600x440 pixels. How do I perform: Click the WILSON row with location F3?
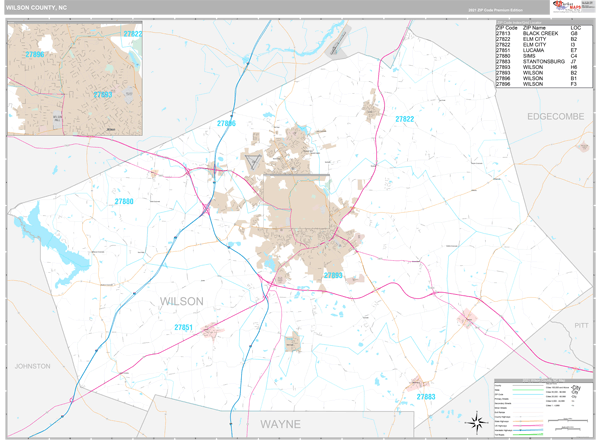pyautogui.click(x=543, y=84)
